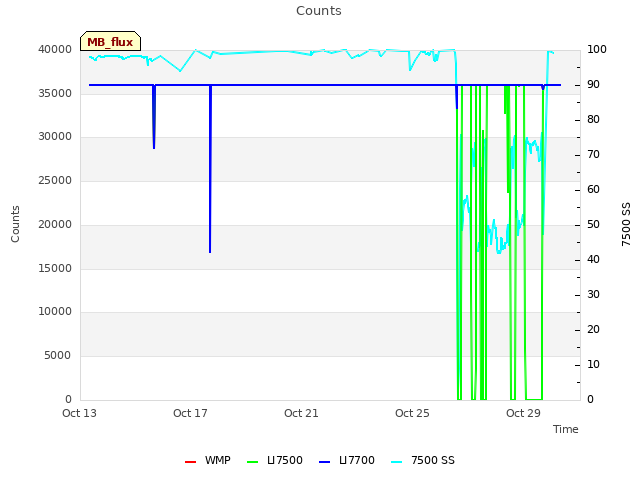The height and width of the screenshot is (480, 640).
Task: Click the cyan 7500 SS legend swatch
Action: [x=397, y=462]
